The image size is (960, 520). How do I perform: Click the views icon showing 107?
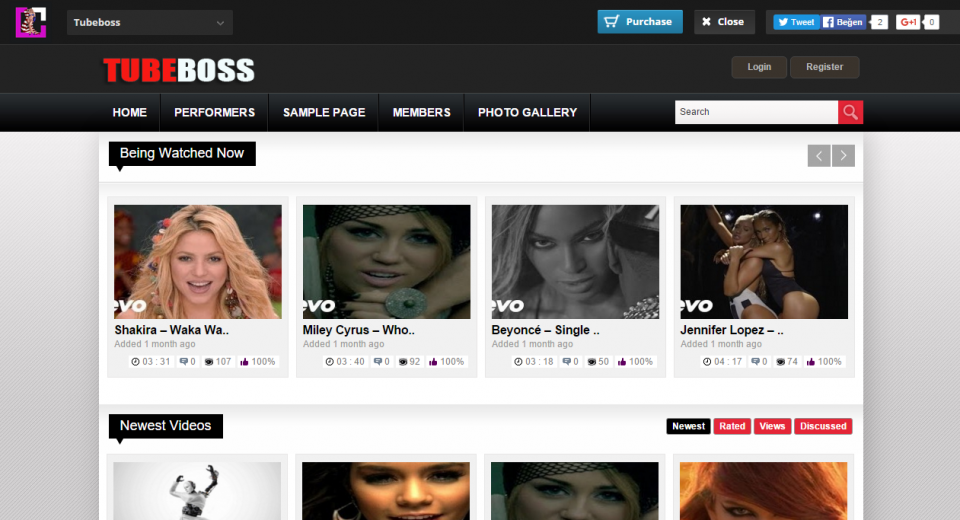coord(209,362)
